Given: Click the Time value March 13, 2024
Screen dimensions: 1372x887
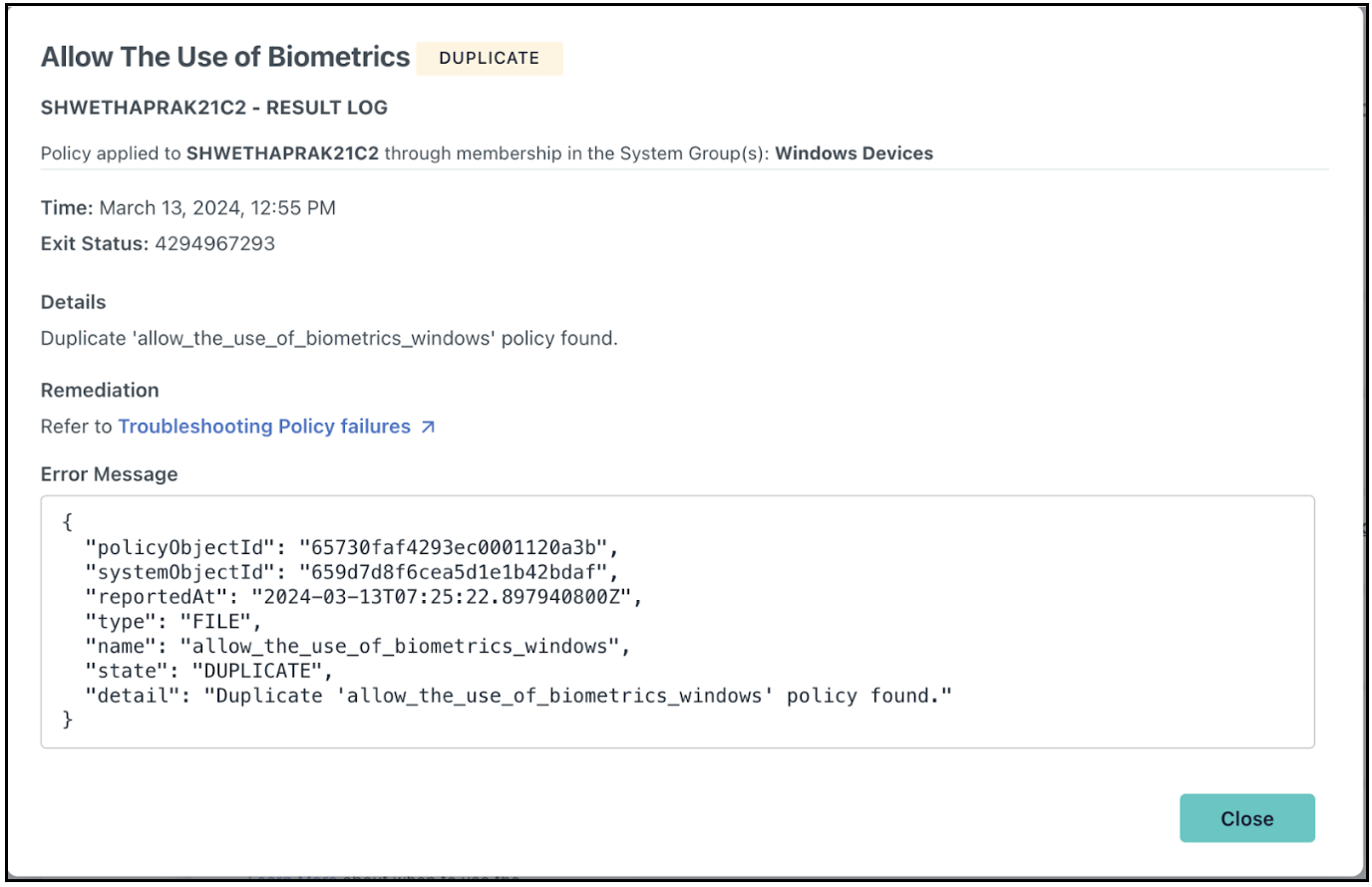Looking at the screenshot, I should (217, 208).
